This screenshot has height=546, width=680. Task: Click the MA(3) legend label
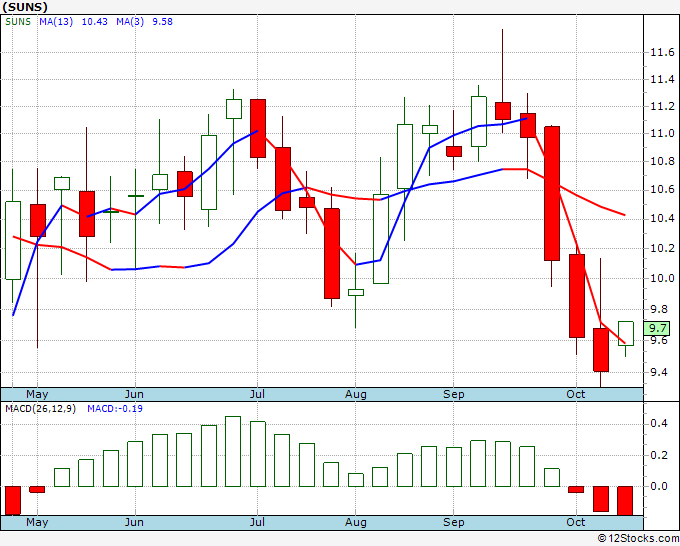point(130,22)
